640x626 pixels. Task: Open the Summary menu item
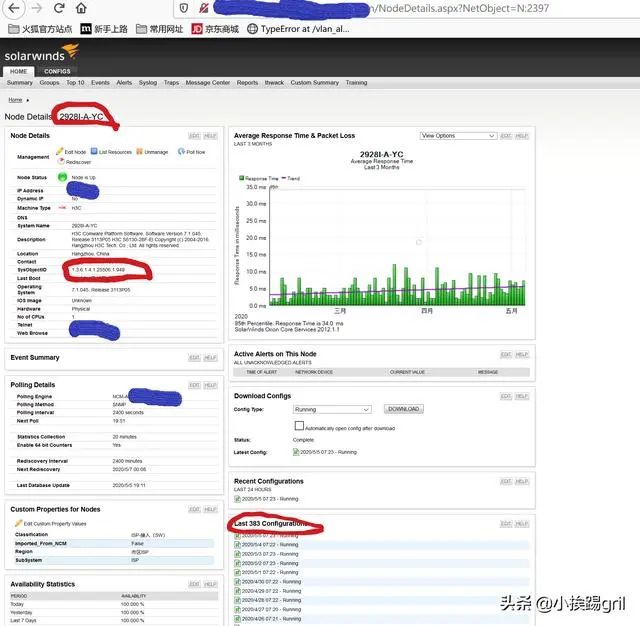pyautogui.click(x=20, y=83)
